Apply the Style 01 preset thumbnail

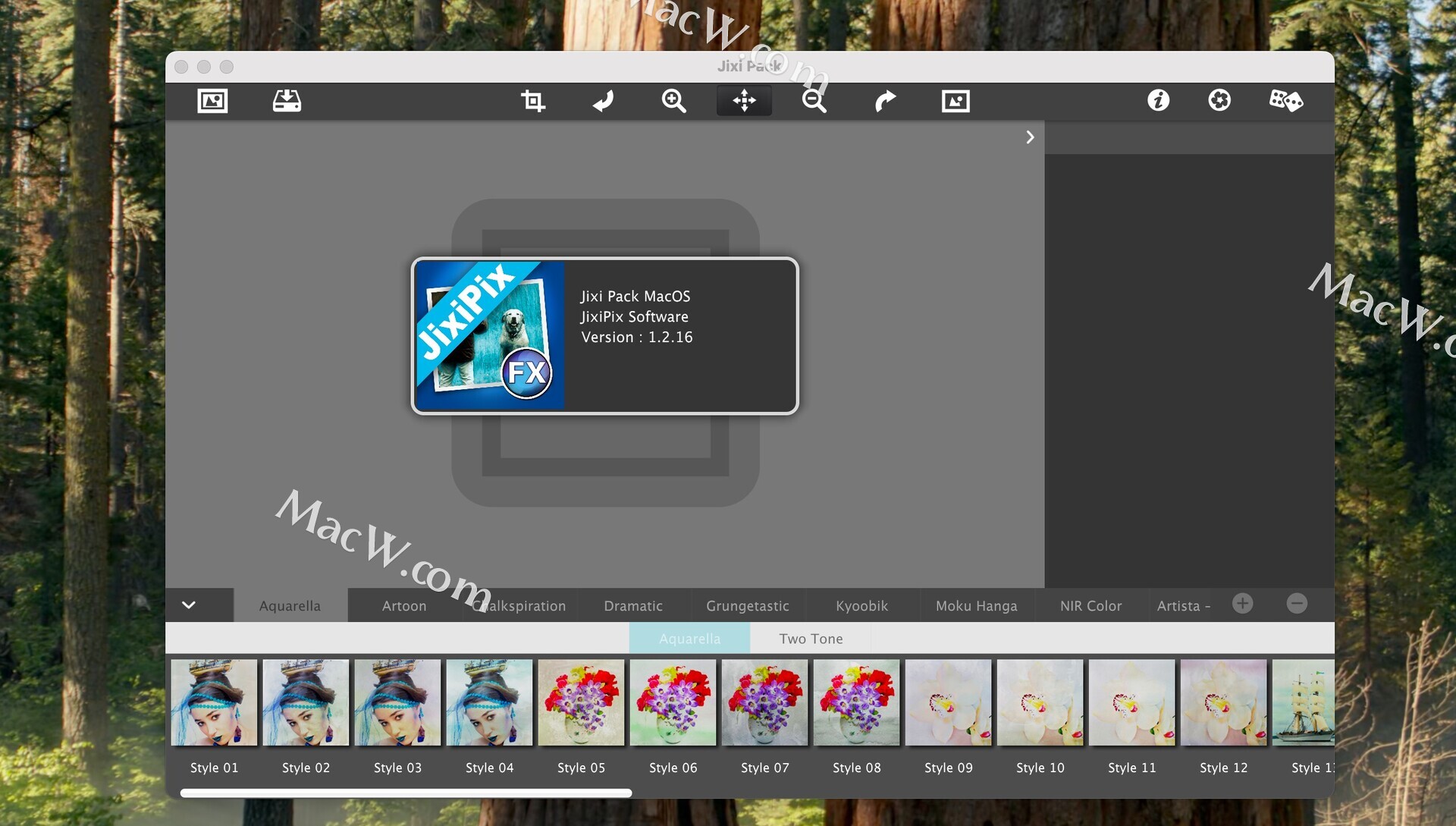[214, 702]
